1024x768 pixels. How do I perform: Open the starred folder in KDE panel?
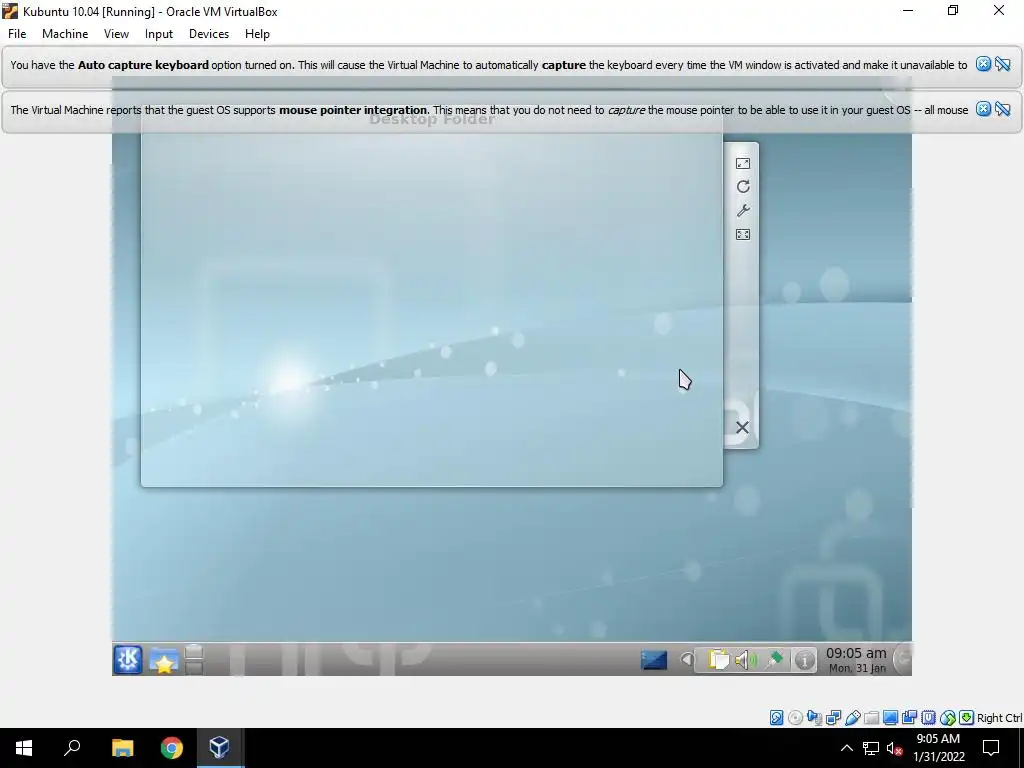[x=164, y=660]
